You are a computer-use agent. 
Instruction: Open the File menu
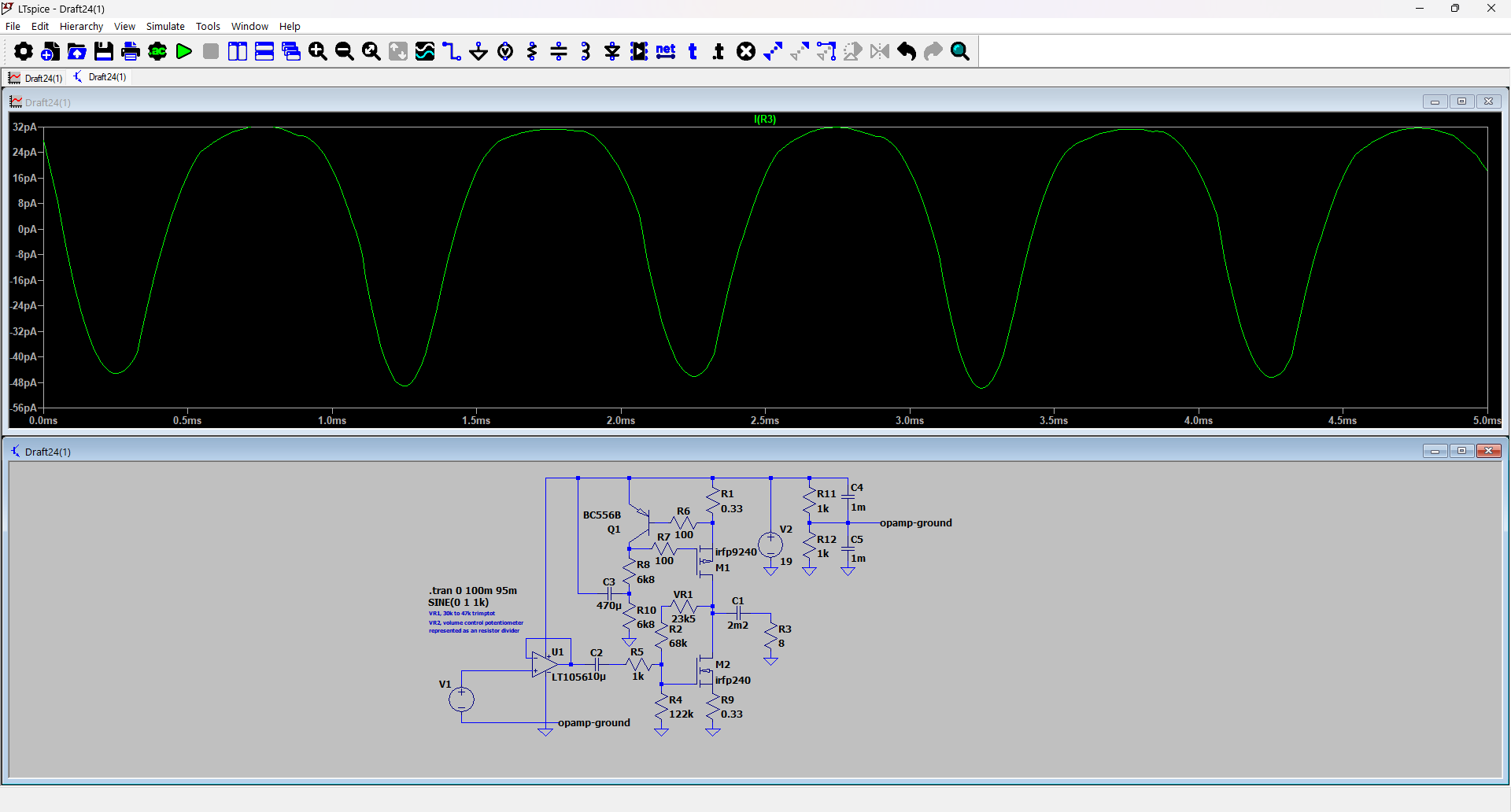pos(13,26)
